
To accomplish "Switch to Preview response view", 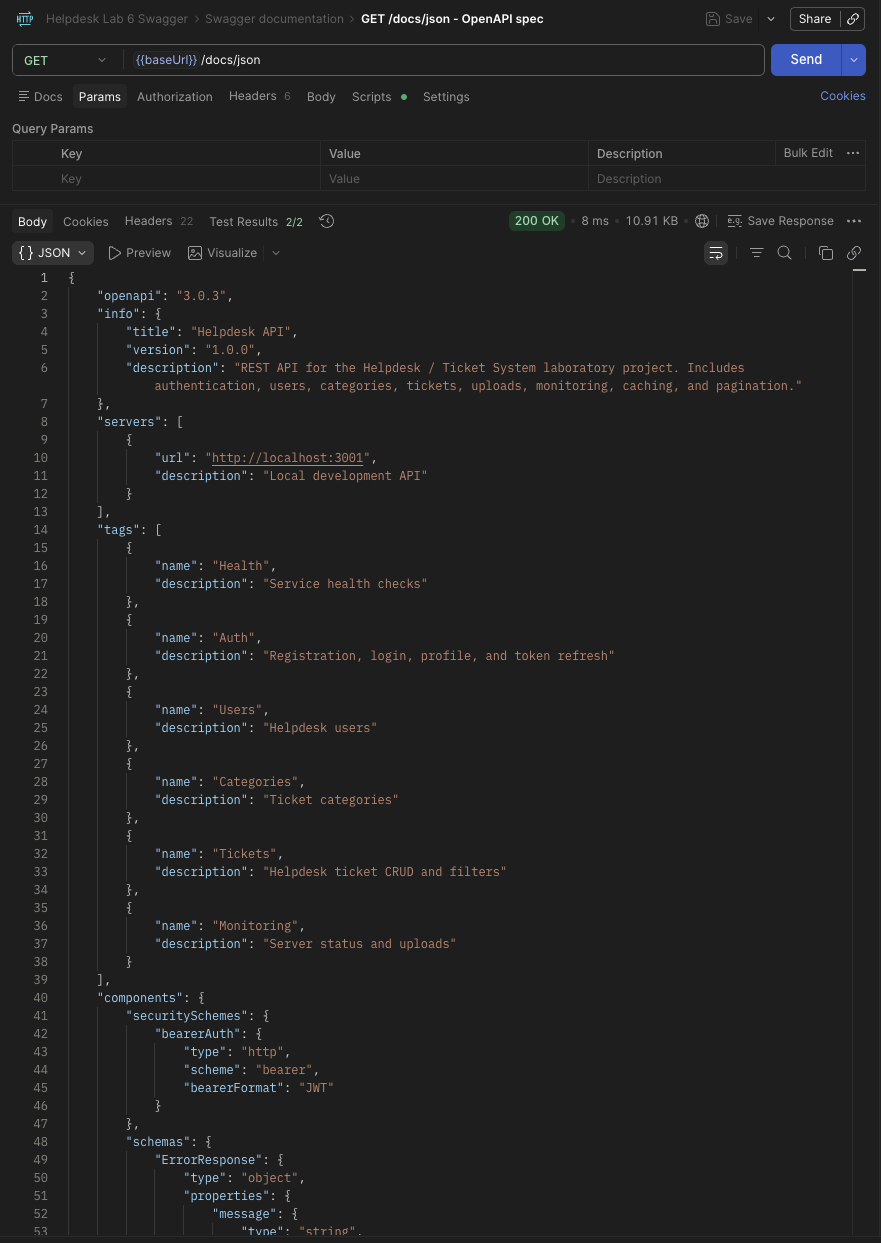I will pyautogui.click(x=139, y=253).
